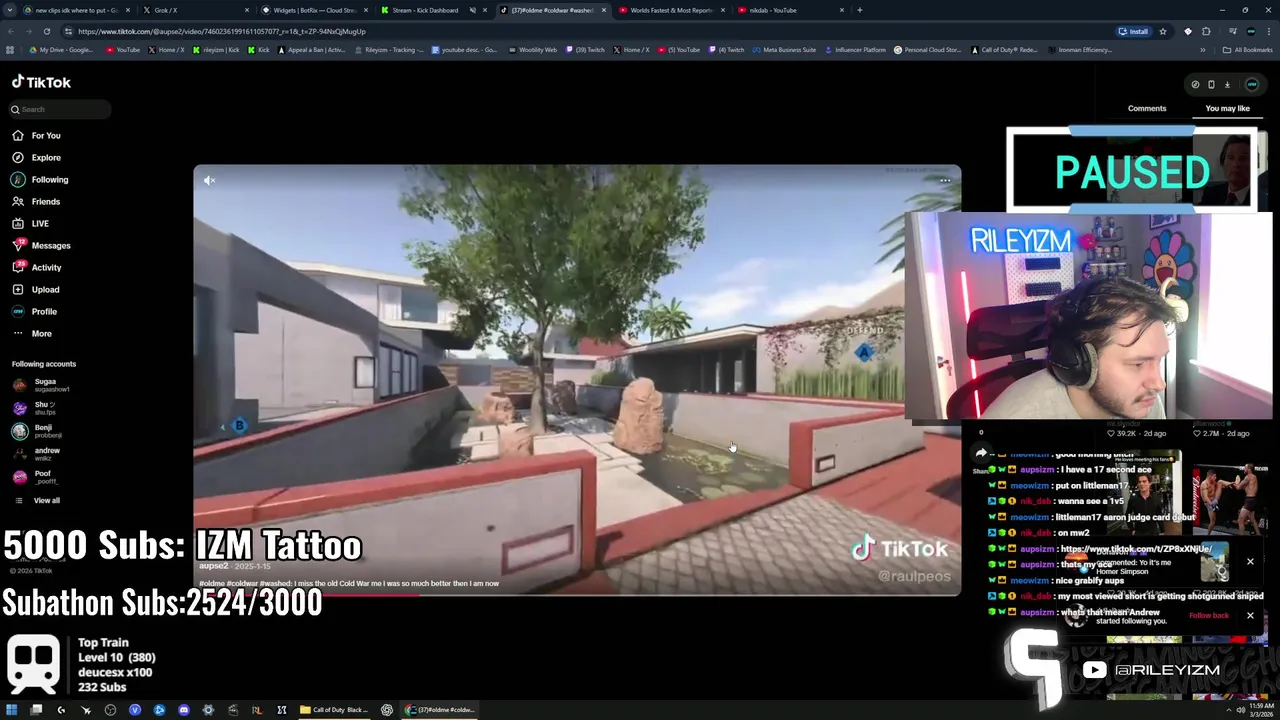Viewport: 1280px width, 720px height.
Task: Click the Following people icon
Action: pyautogui.click(x=18, y=179)
